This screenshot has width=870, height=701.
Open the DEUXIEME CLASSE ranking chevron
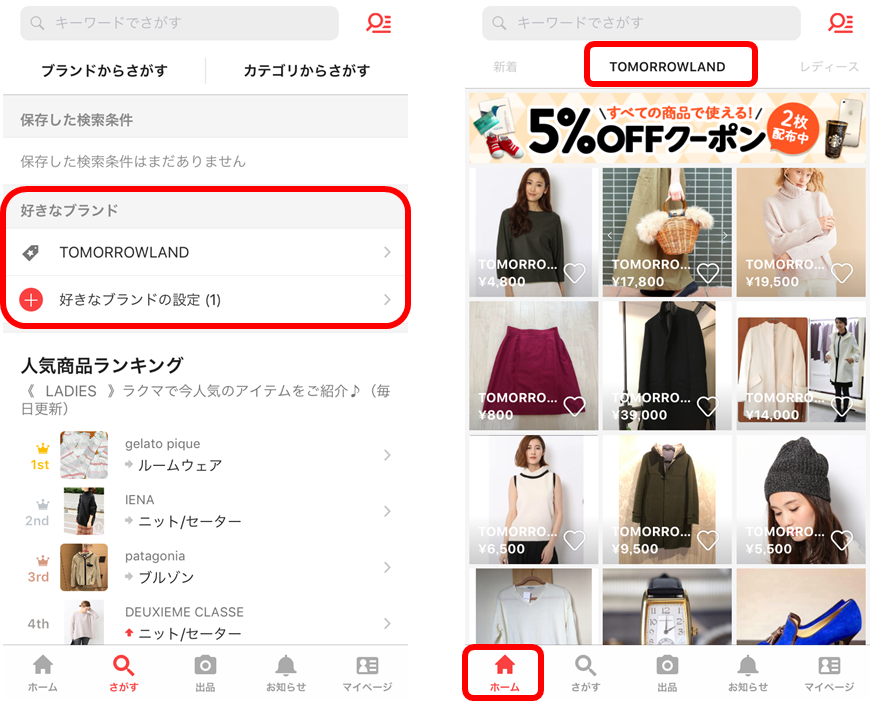pos(387,623)
